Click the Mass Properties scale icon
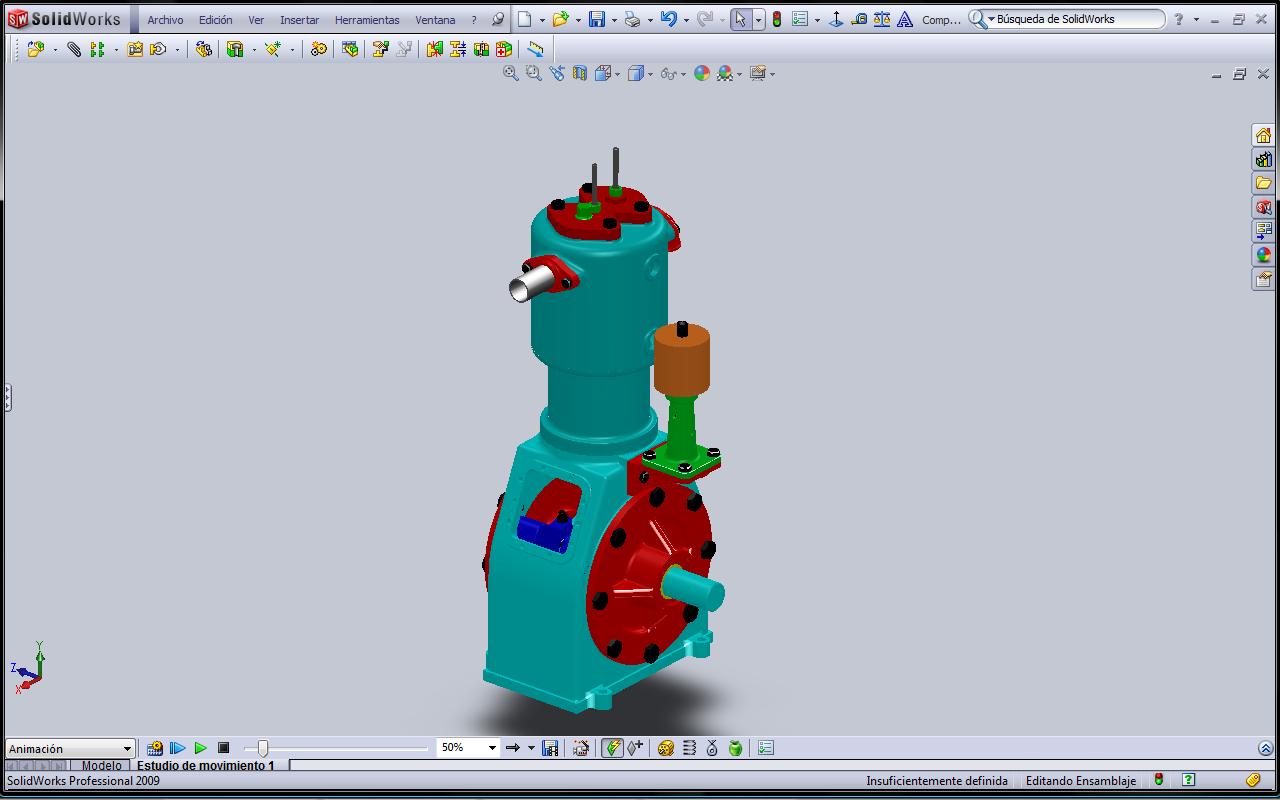Viewport: 1280px width, 800px height. tap(881, 19)
